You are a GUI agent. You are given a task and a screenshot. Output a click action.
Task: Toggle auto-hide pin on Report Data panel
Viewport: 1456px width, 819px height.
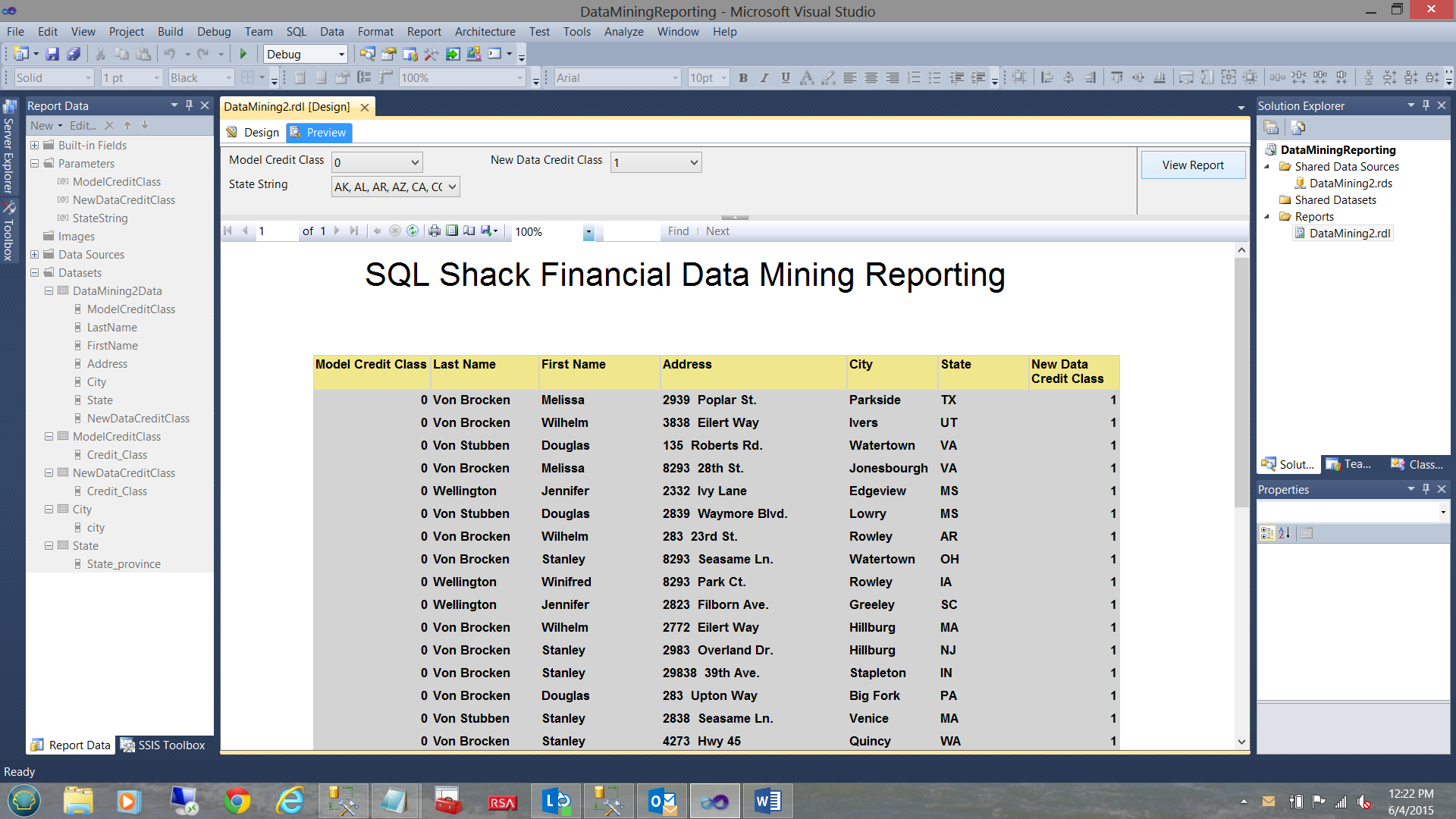click(190, 105)
